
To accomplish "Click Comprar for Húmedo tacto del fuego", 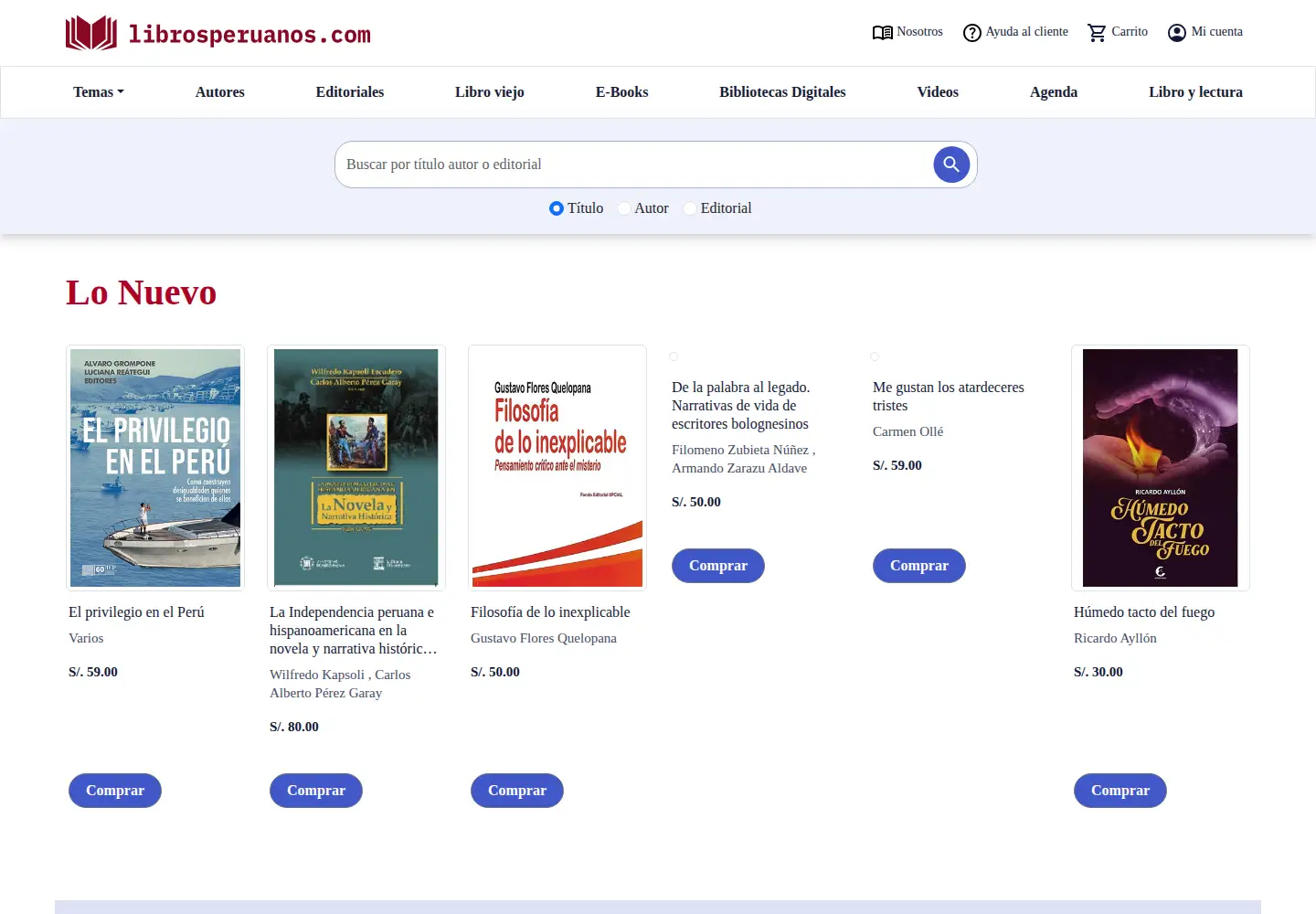I will 1120,791.
